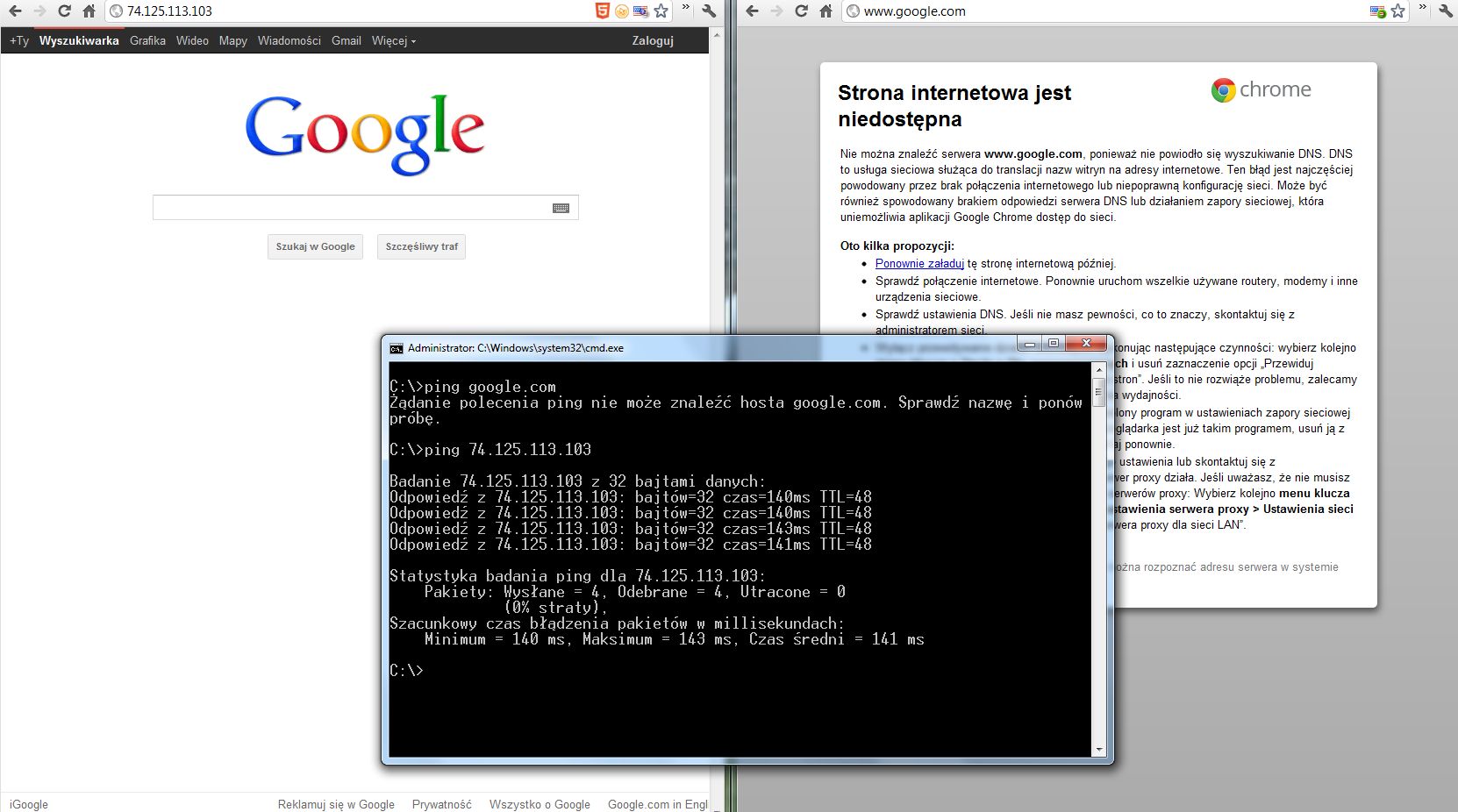Viewport: 1458px width, 812px height.
Task: Open the Prywatność footer link
Action: (x=441, y=804)
